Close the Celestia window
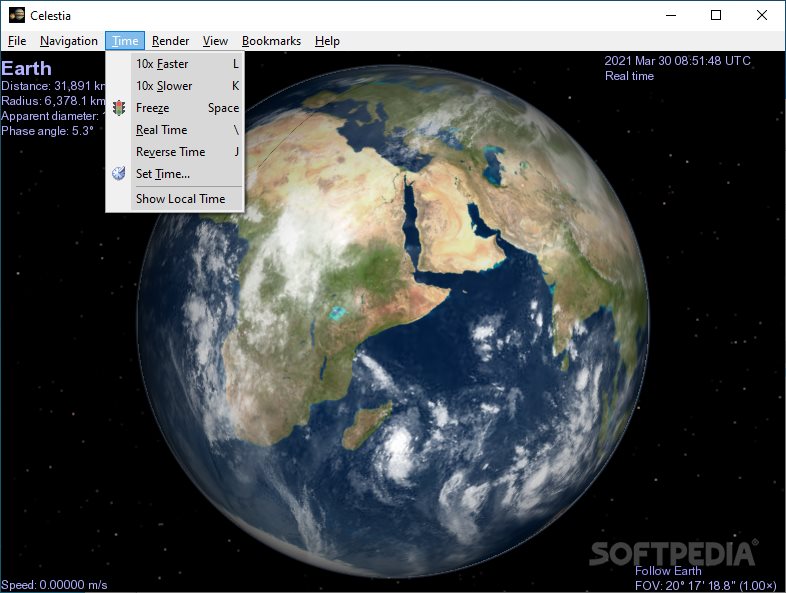The image size is (786, 593). tap(762, 16)
